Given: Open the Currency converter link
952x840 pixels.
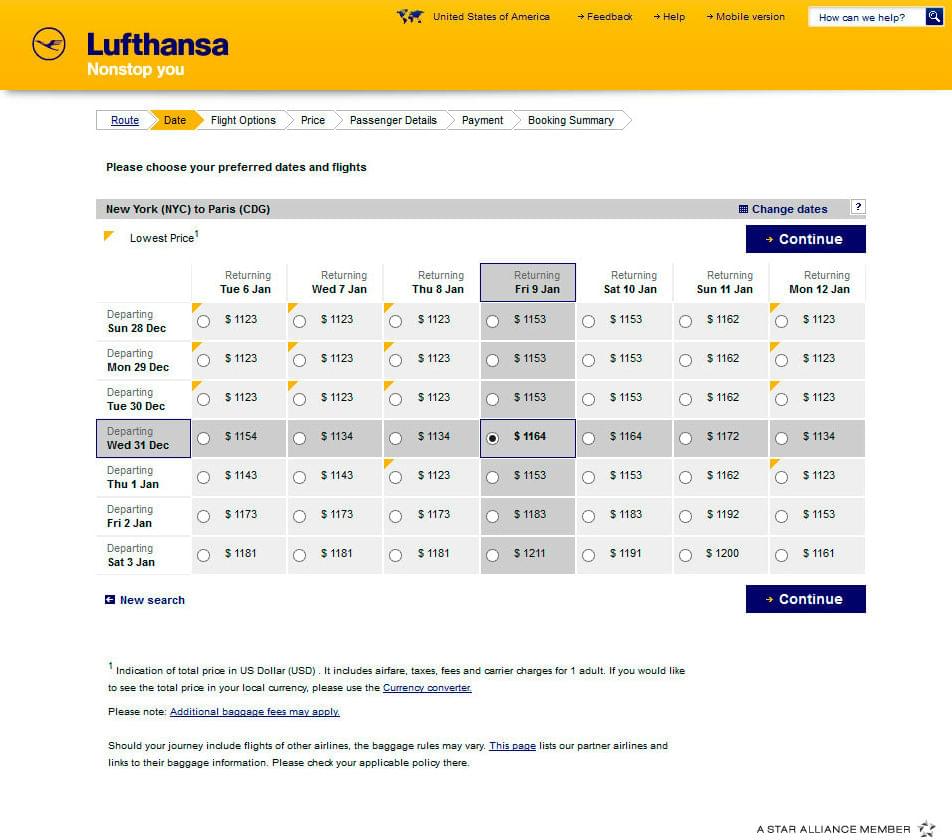Looking at the screenshot, I should pos(427,688).
